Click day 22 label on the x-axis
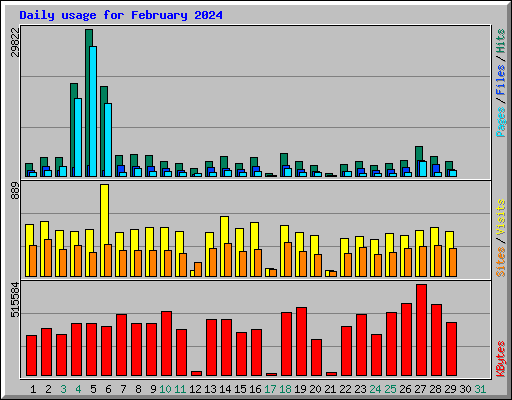The width and height of the screenshot is (512, 400). [x=345, y=389]
